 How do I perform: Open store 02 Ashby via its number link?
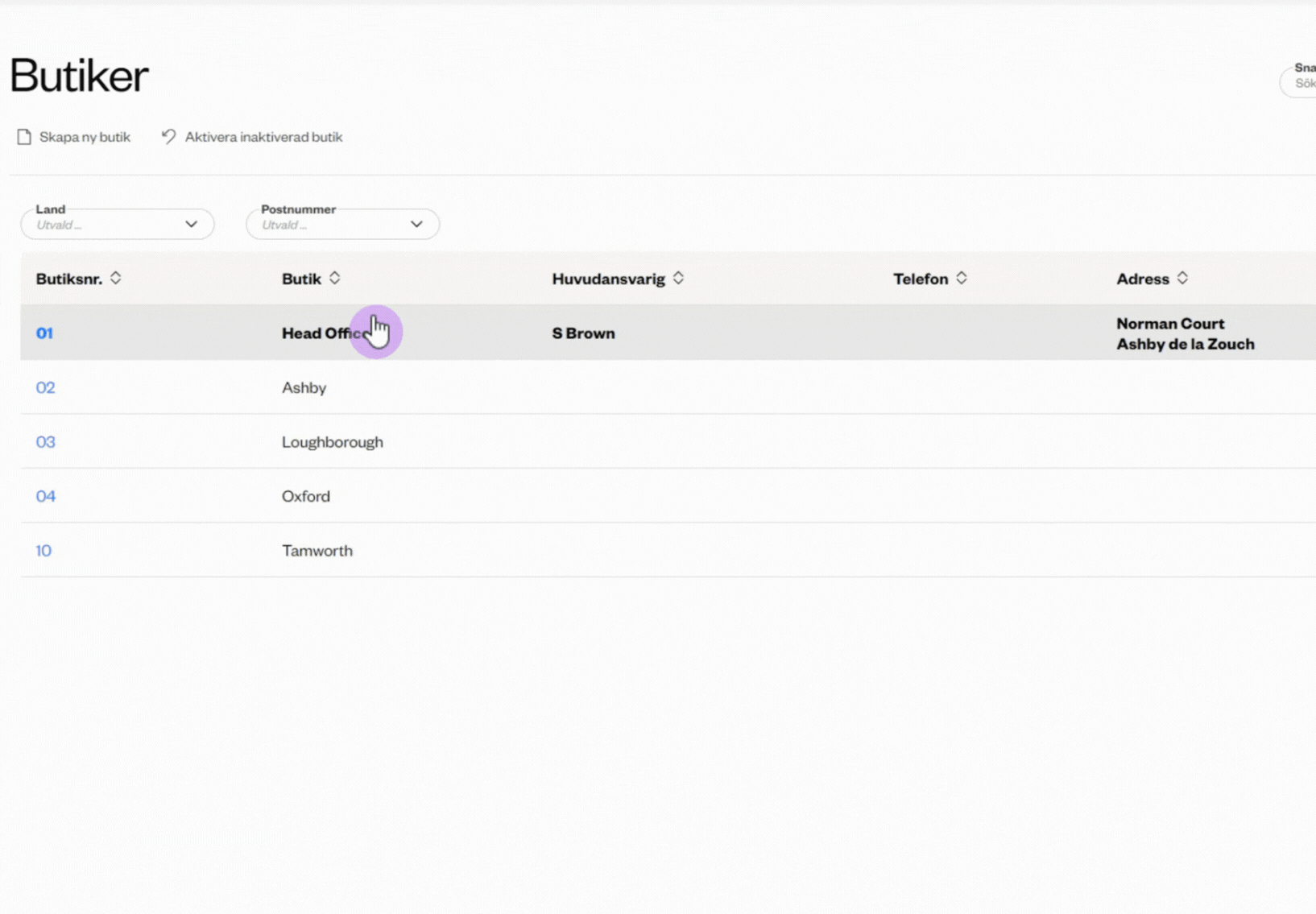point(46,387)
